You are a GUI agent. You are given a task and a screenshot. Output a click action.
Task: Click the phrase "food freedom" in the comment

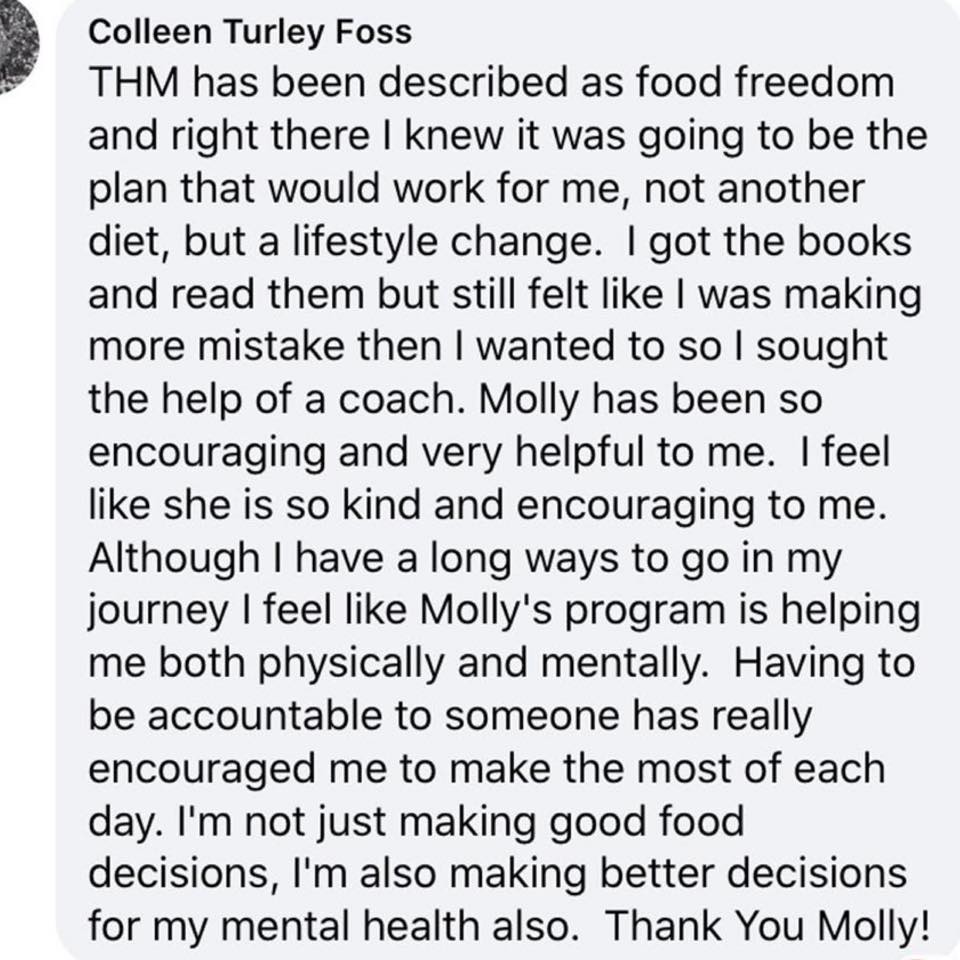765,82
